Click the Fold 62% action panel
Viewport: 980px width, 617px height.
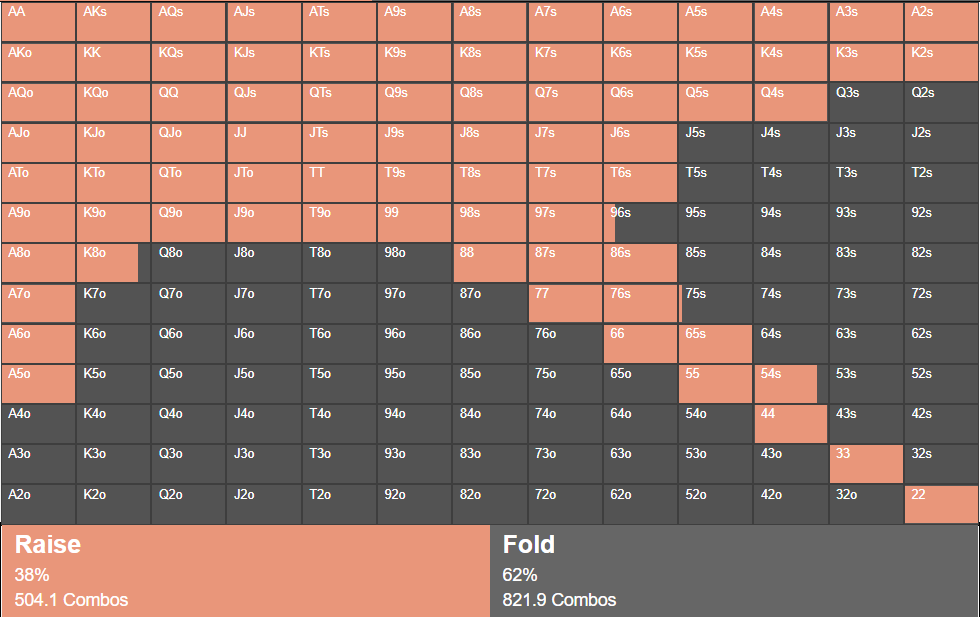pyautogui.click(x=734, y=571)
